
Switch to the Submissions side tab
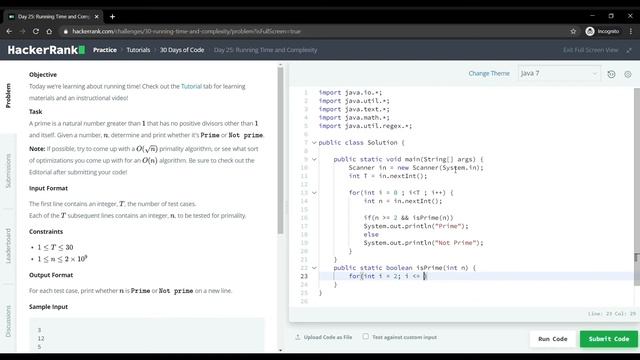click(8, 171)
